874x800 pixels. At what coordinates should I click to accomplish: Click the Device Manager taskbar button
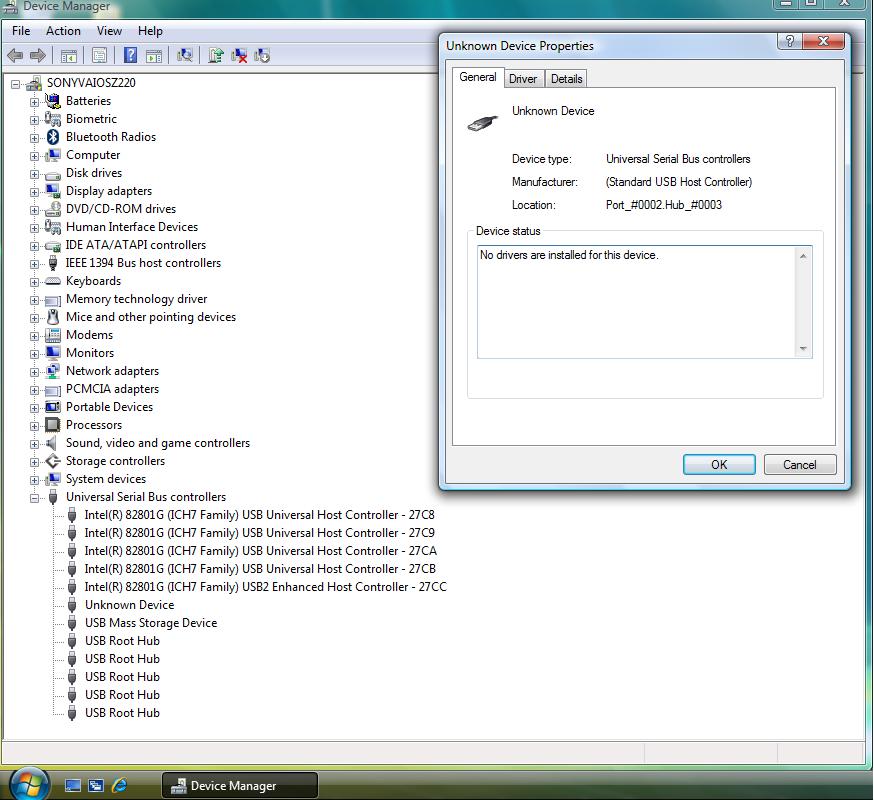coord(240,786)
